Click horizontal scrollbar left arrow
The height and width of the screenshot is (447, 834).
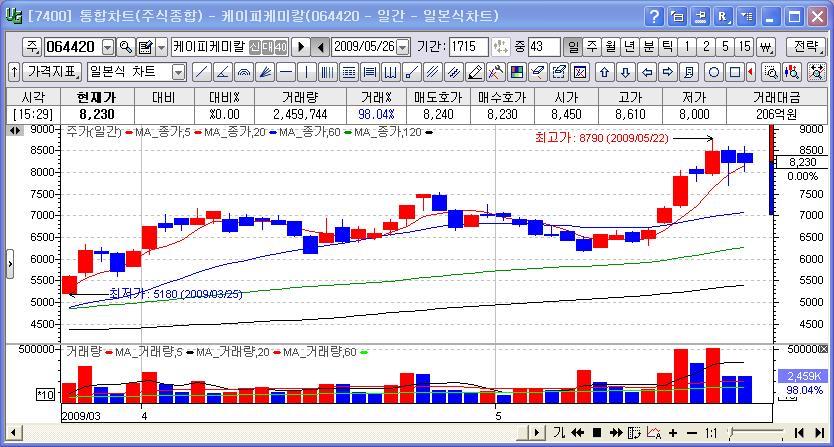pyautogui.click(x=13, y=433)
